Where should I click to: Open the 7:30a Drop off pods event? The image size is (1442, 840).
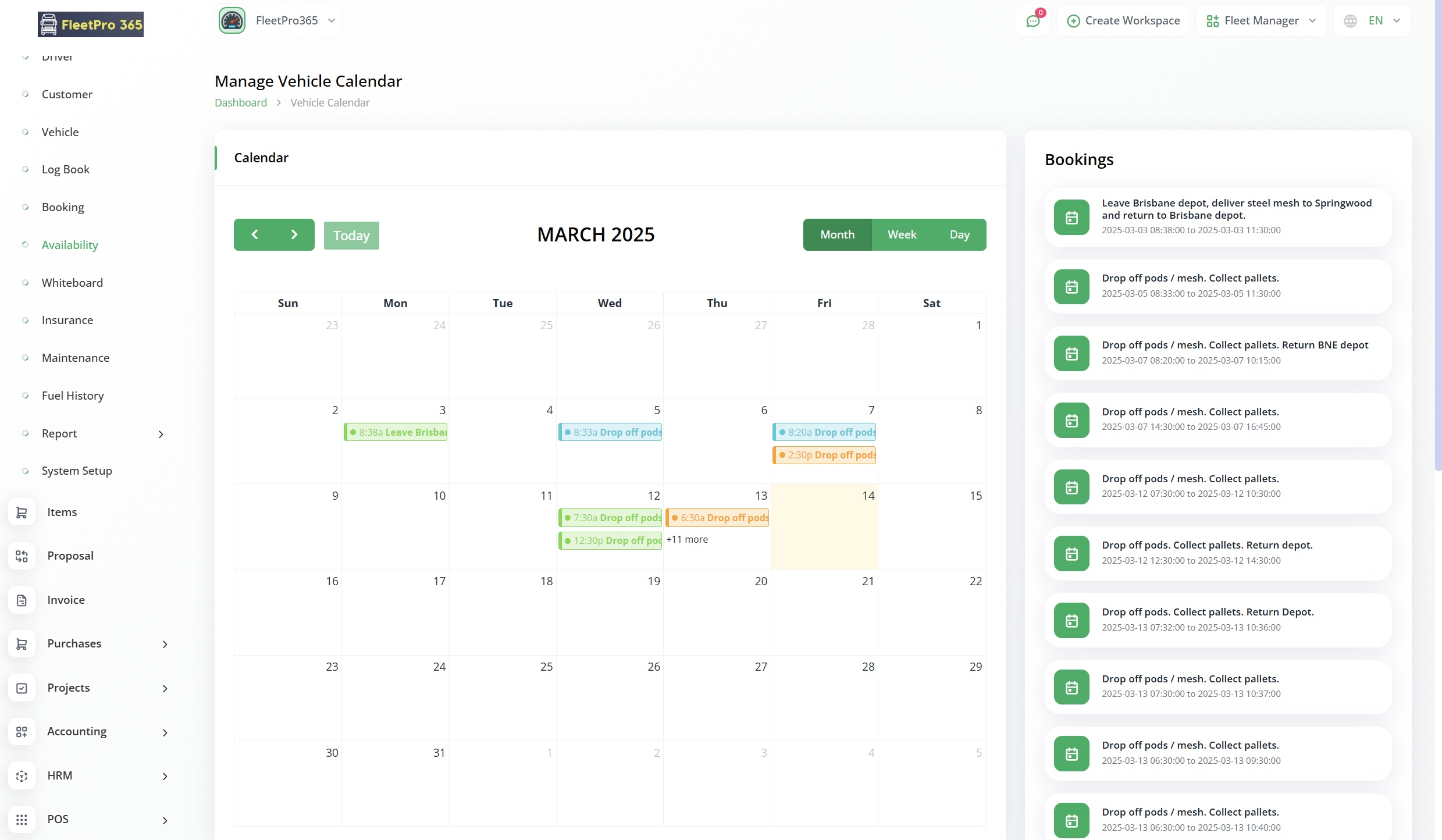610,518
